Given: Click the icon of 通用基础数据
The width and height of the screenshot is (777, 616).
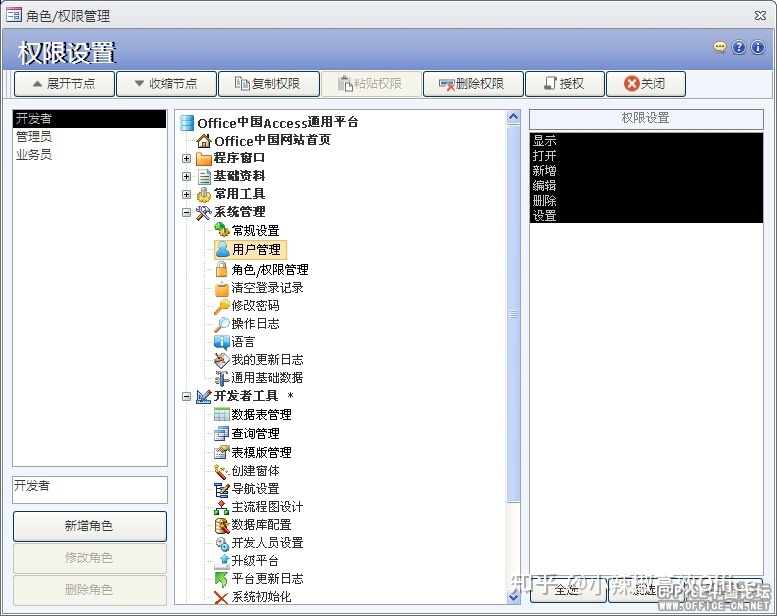Looking at the screenshot, I should tap(222, 378).
